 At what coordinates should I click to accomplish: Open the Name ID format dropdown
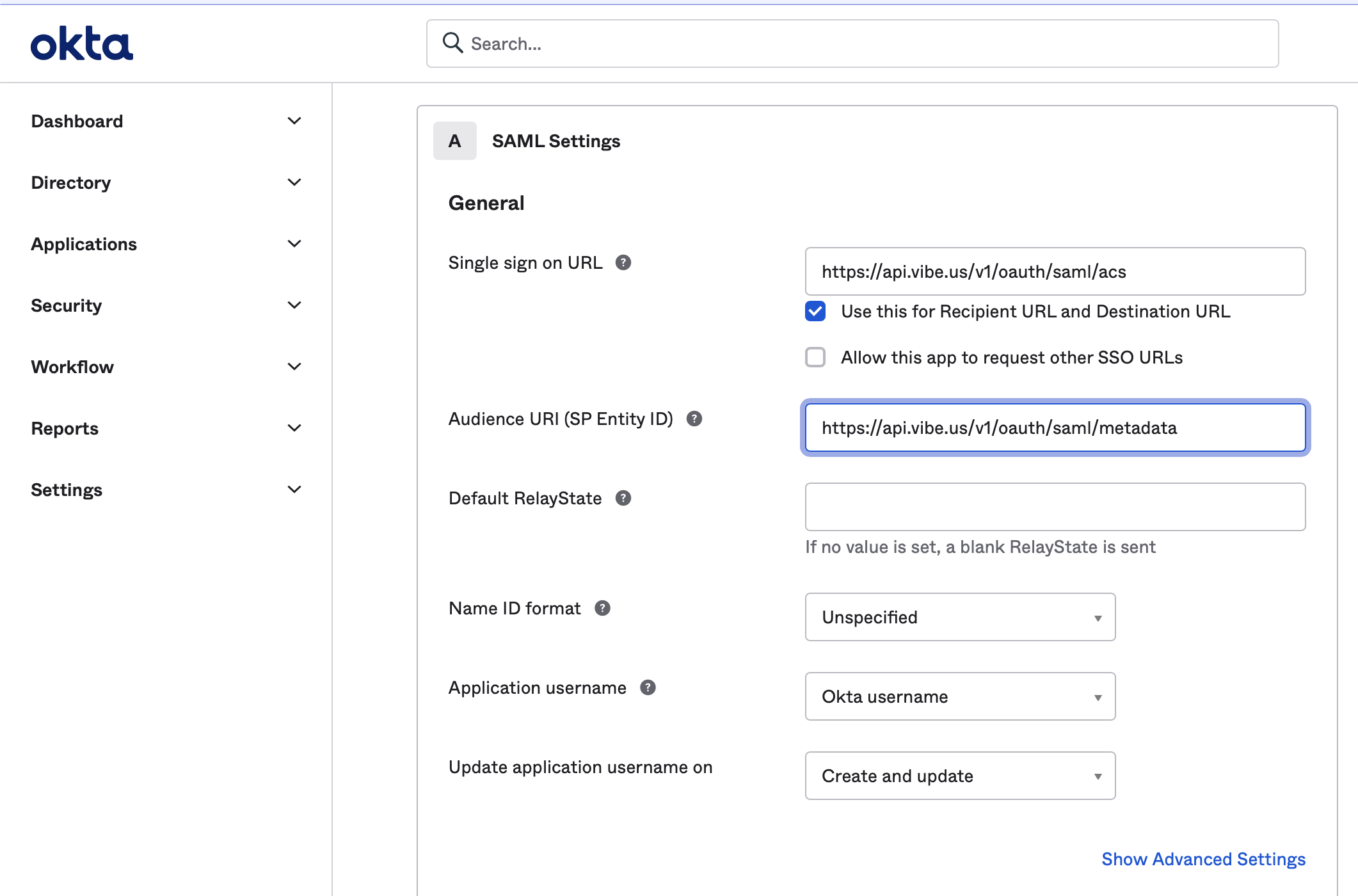coord(960,617)
